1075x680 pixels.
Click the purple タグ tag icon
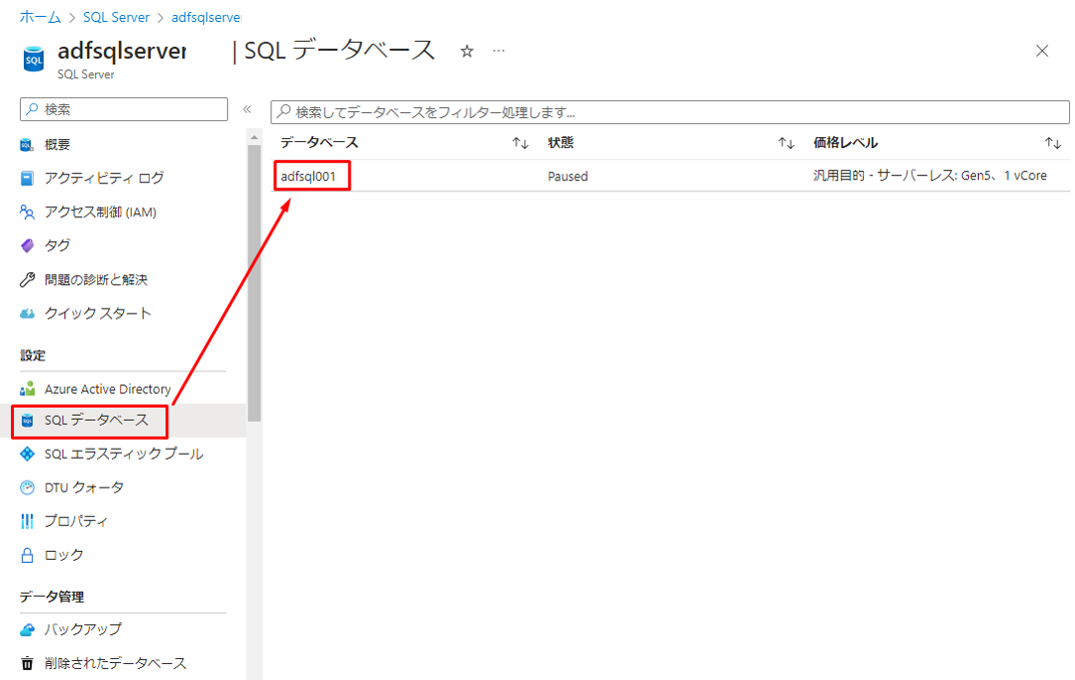tap(27, 245)
